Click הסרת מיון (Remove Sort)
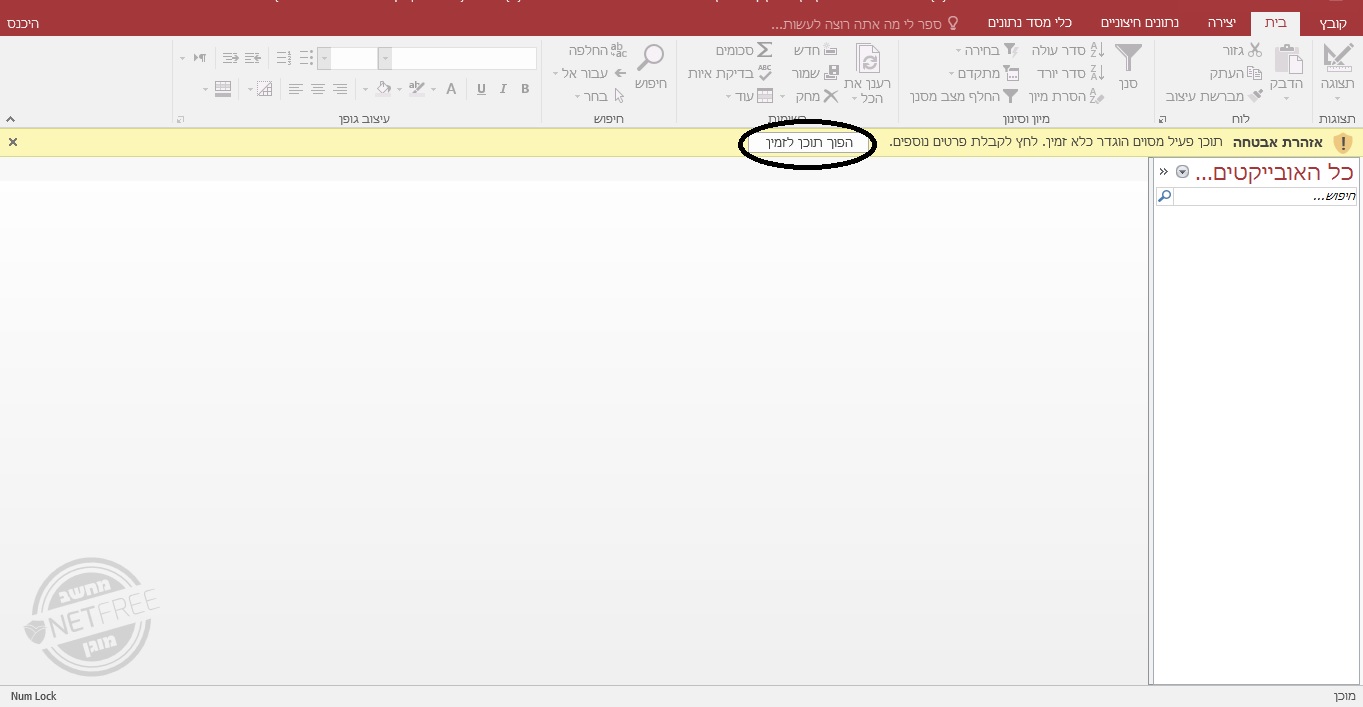The height and width of the screenshot is (707, 1363). coord(1066,97)
